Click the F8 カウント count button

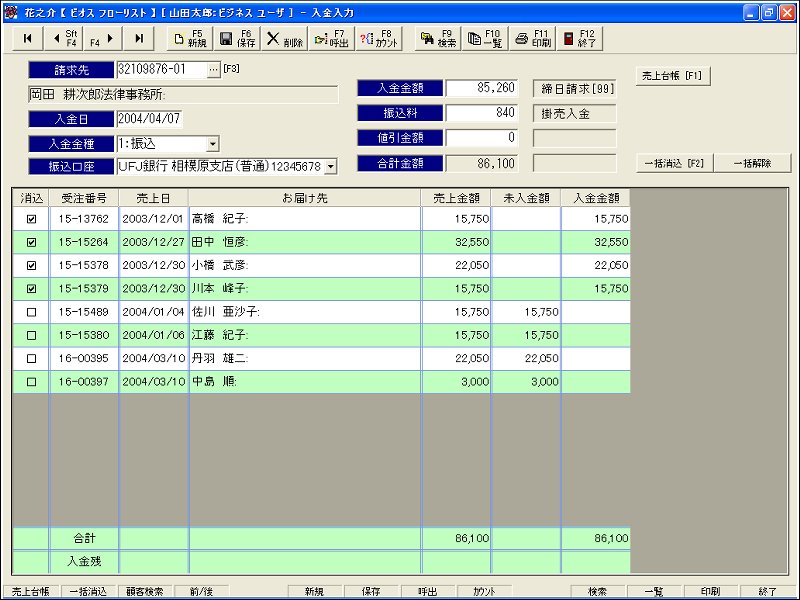click(379, 39)
